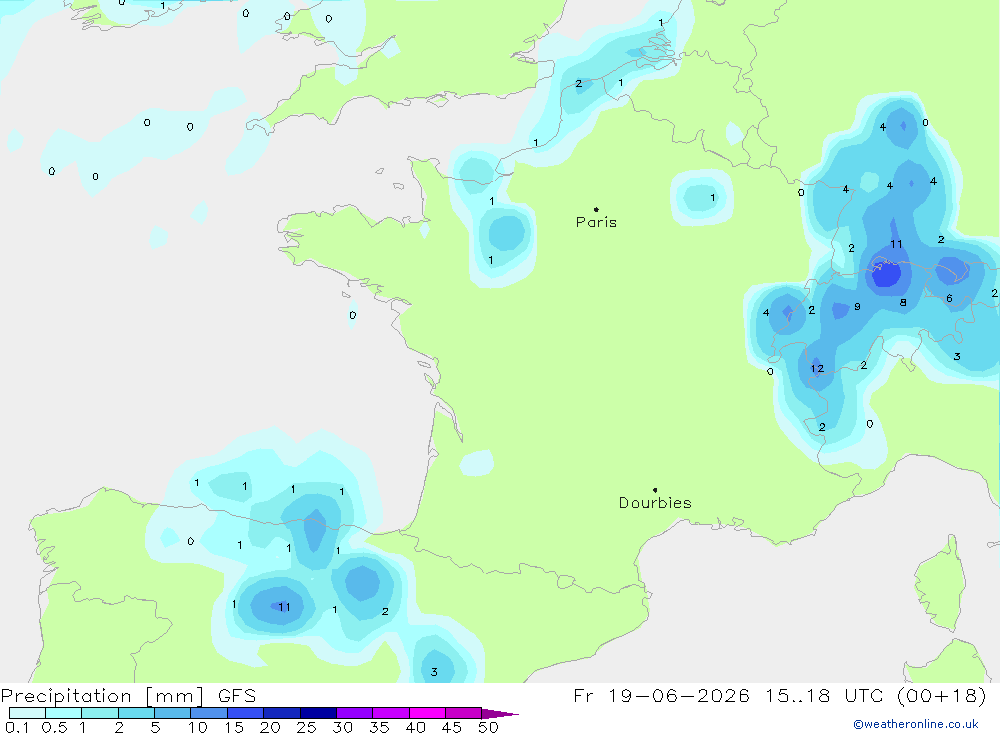Click the 30–35 mm legend color swatch

(x=355, y=713)
